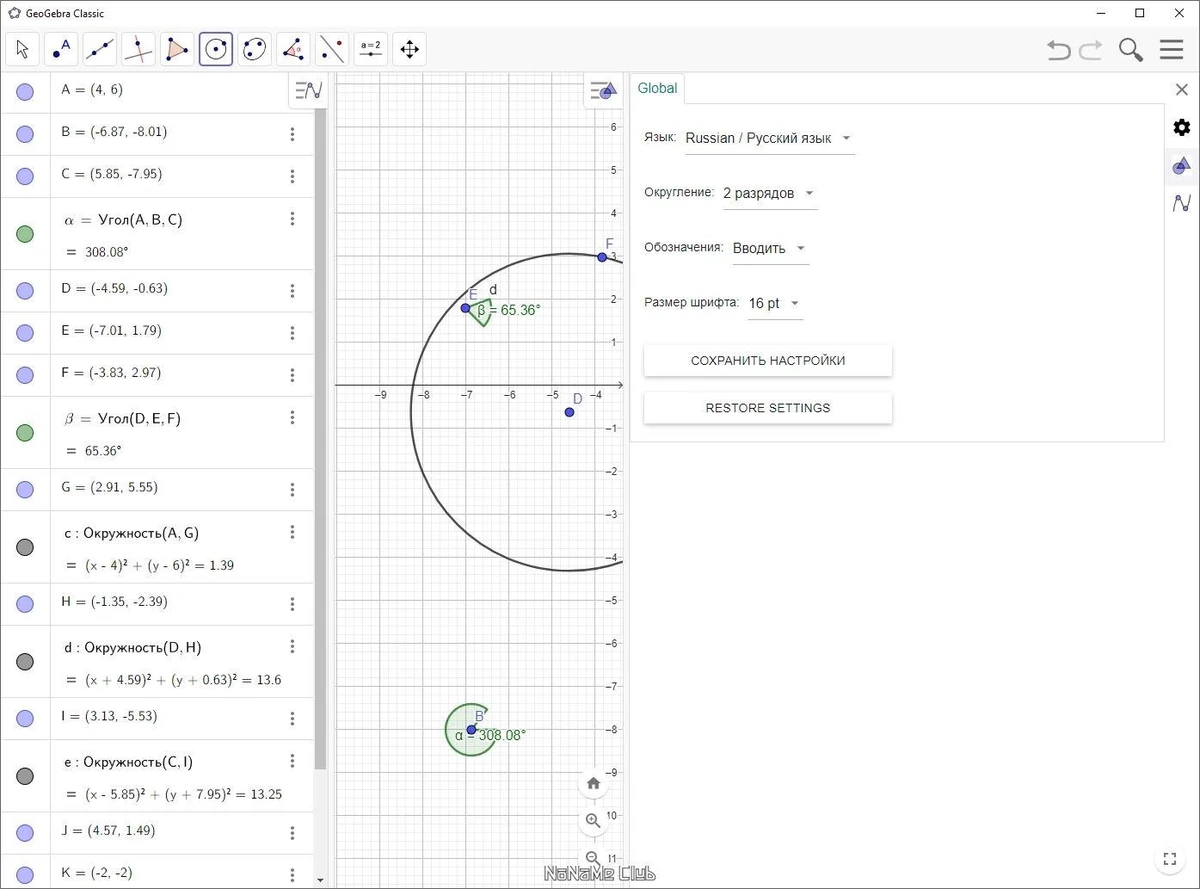Click scroll down arrow in algebra view
Viewport: 1200px width, 889px height.
coord(320,880)
